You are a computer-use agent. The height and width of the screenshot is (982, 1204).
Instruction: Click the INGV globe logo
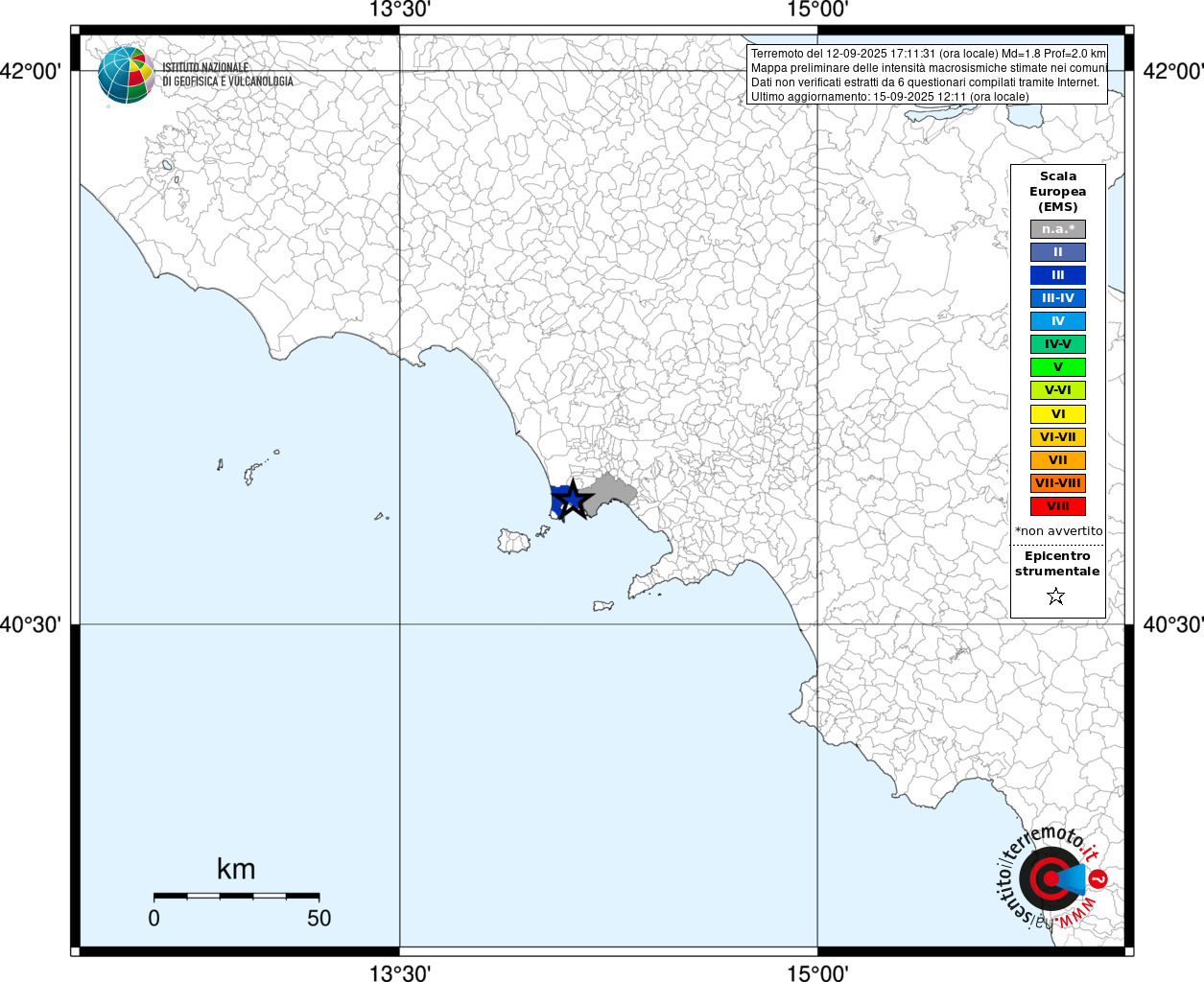(x=126, y=75)
